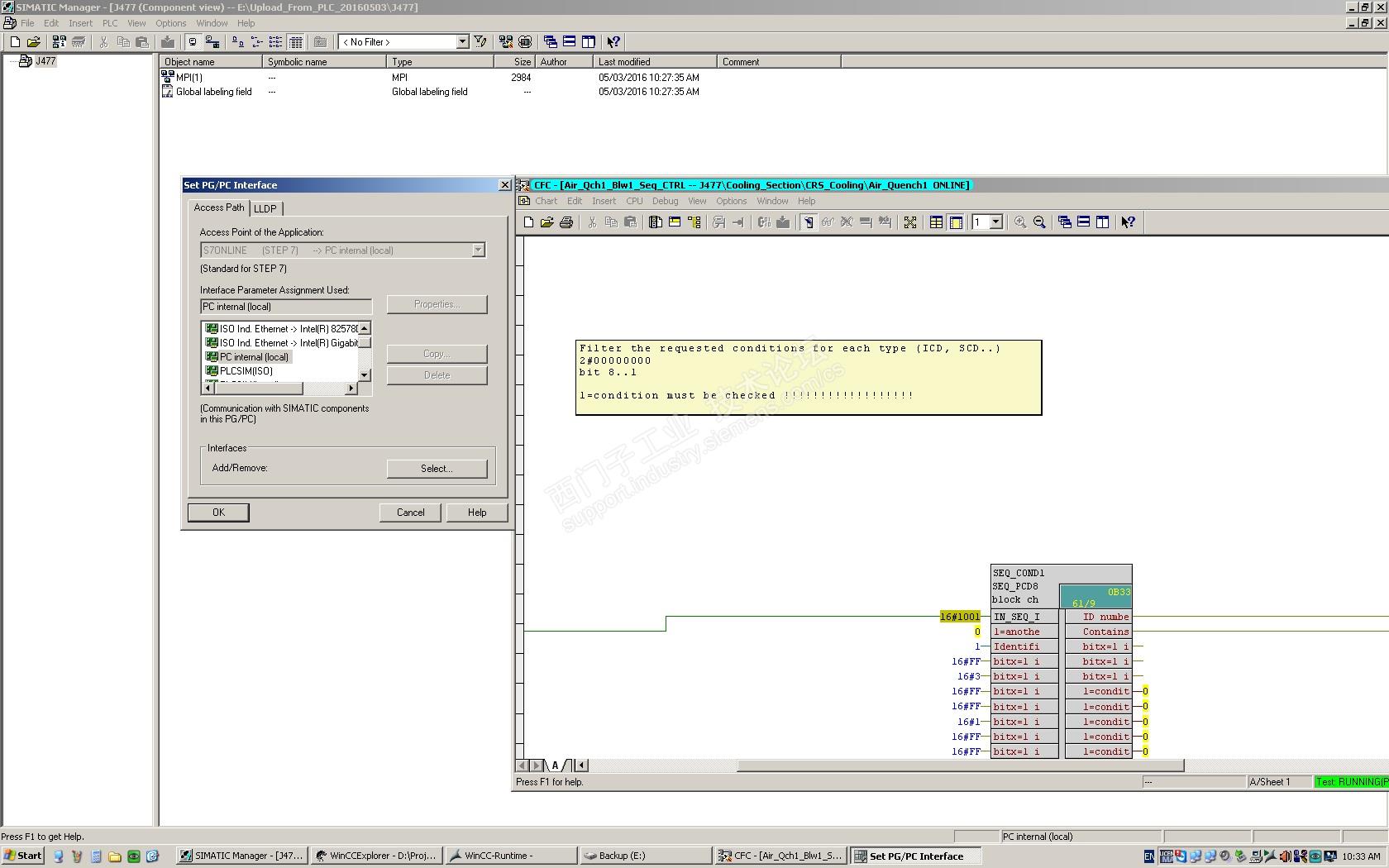Open block catalog icon in CFC toolbar
The image size is (1389, 868).
656,222
